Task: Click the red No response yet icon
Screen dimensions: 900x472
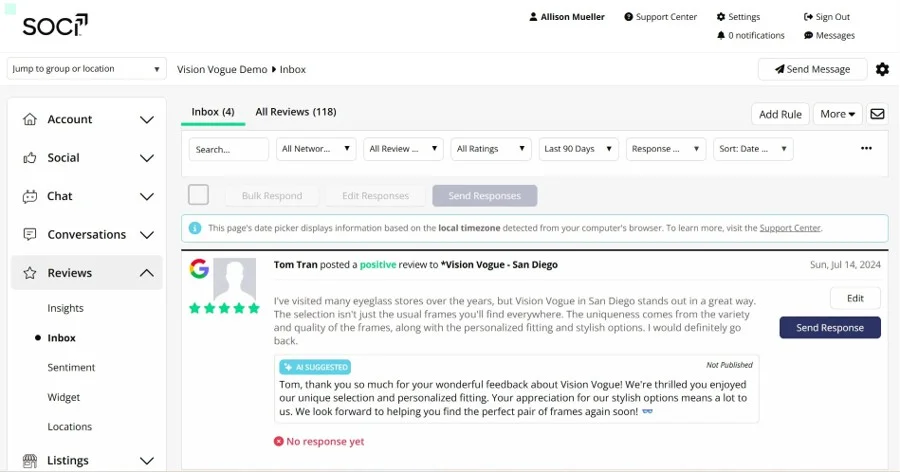Action: click(x=278, y=441)
